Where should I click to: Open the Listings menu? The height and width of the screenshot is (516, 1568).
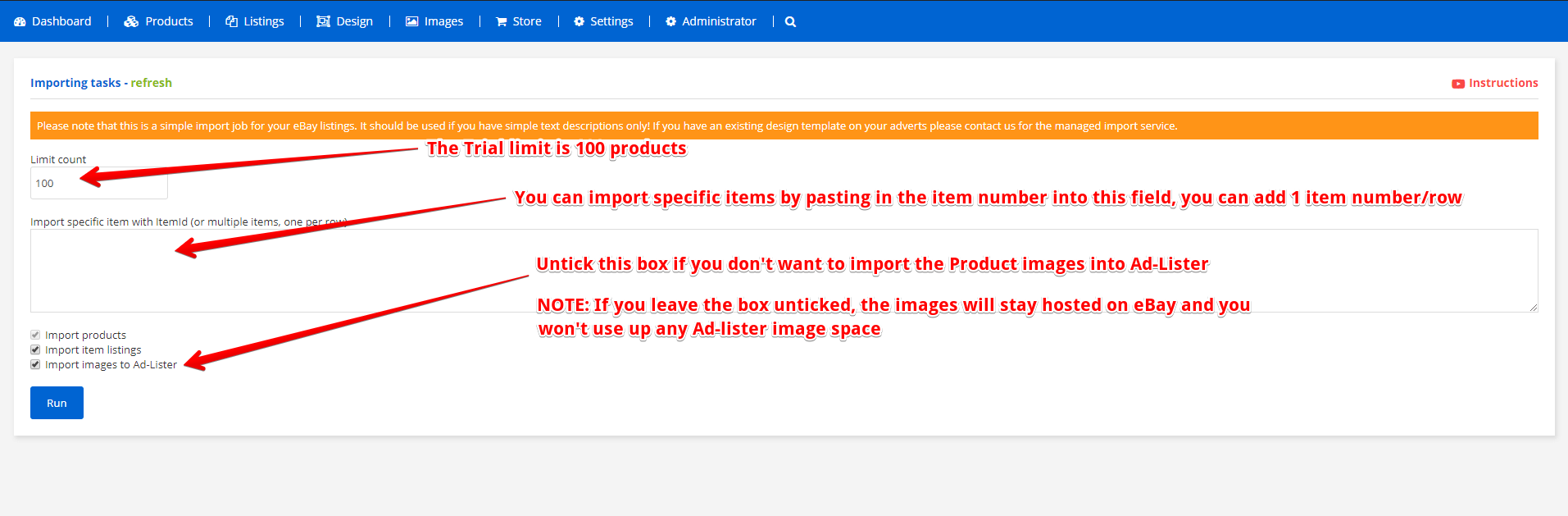255,21
